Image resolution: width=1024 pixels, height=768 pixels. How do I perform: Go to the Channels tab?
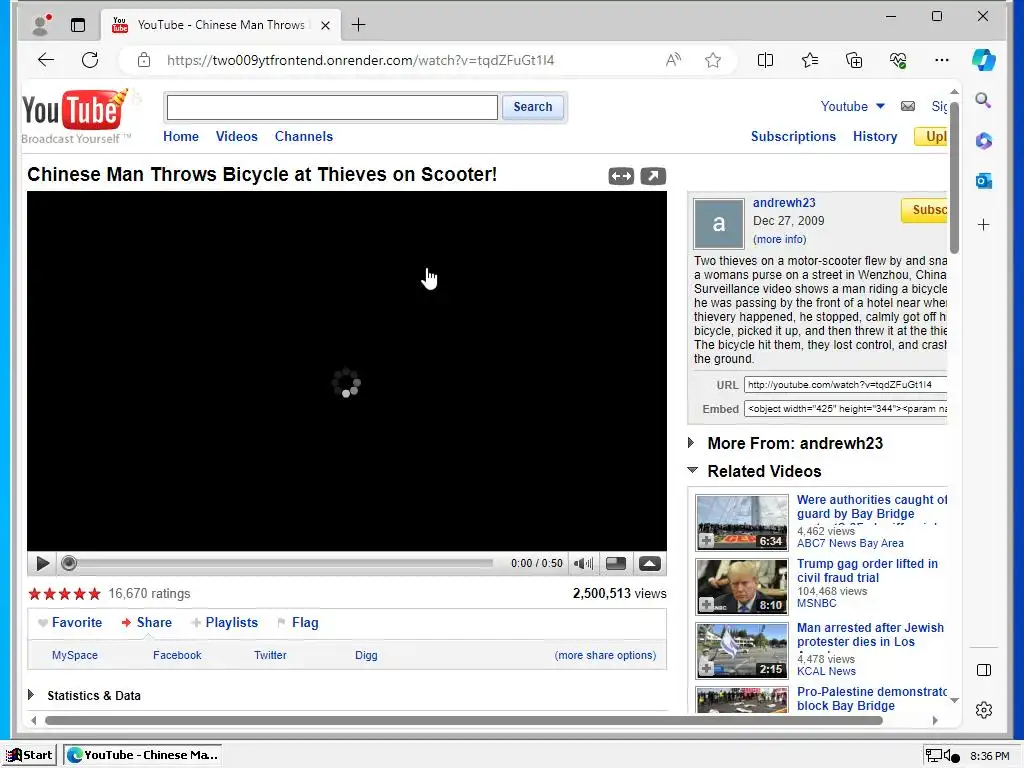[304, 136]
